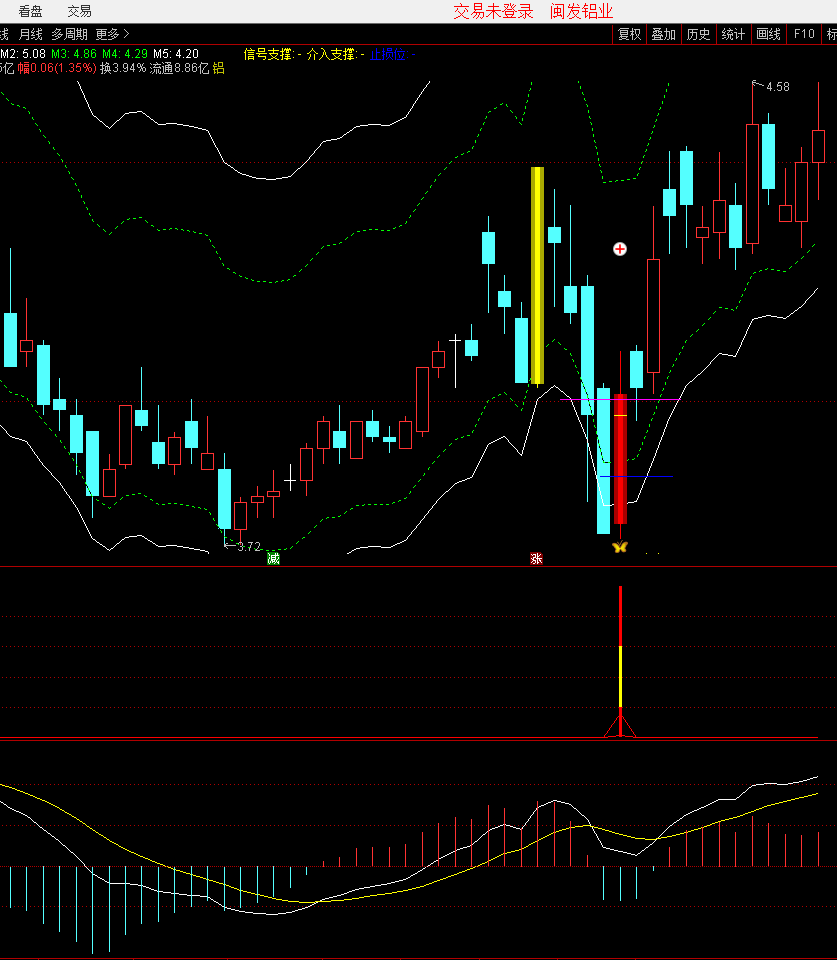Open the 多周期 multi-period selector
This screenshot has height=960, width=837.
(x=70, y=34)
